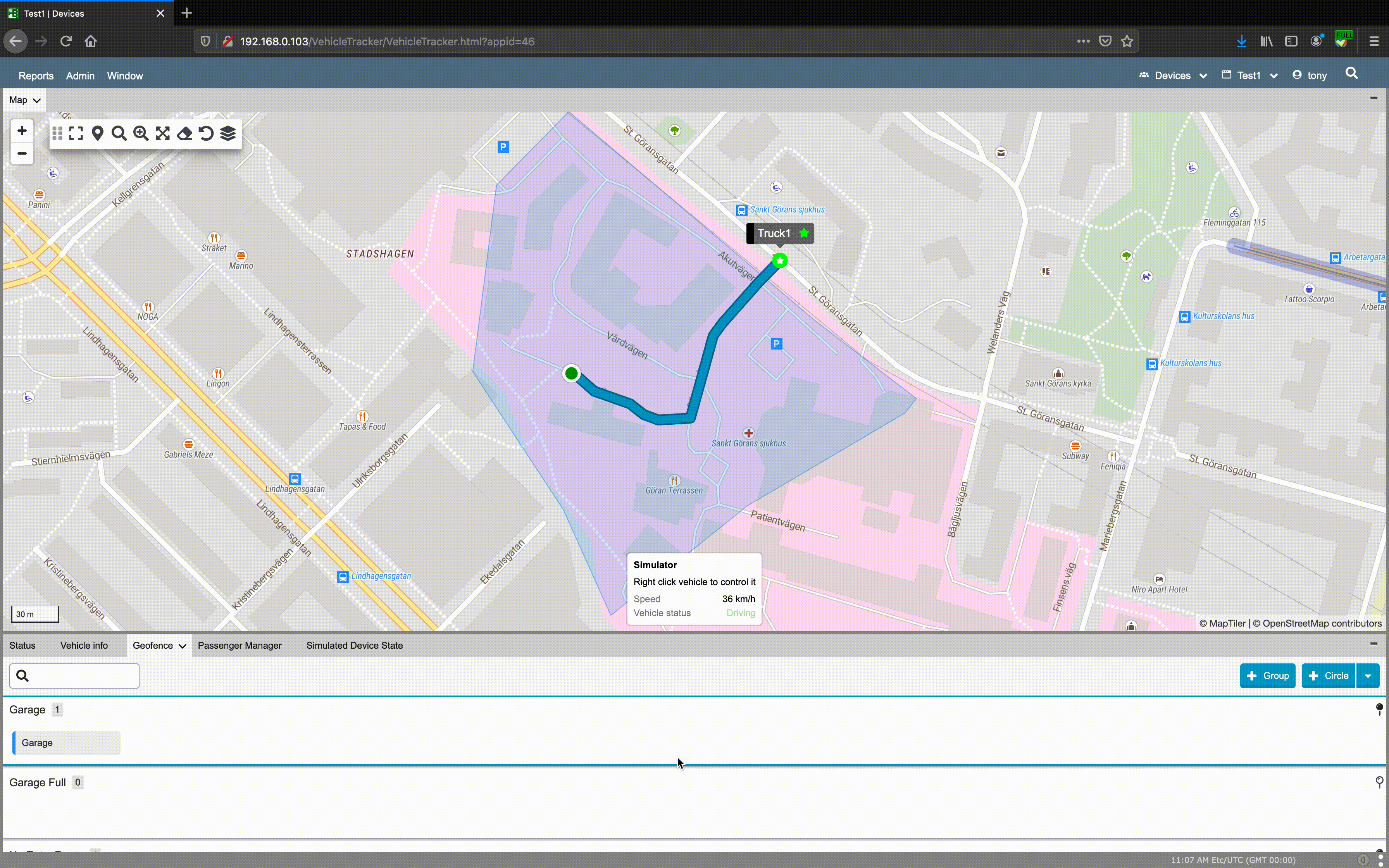This screenshot has width=1389, height=868.
Task: Reload the page with browser refresh
Action: 66,41
